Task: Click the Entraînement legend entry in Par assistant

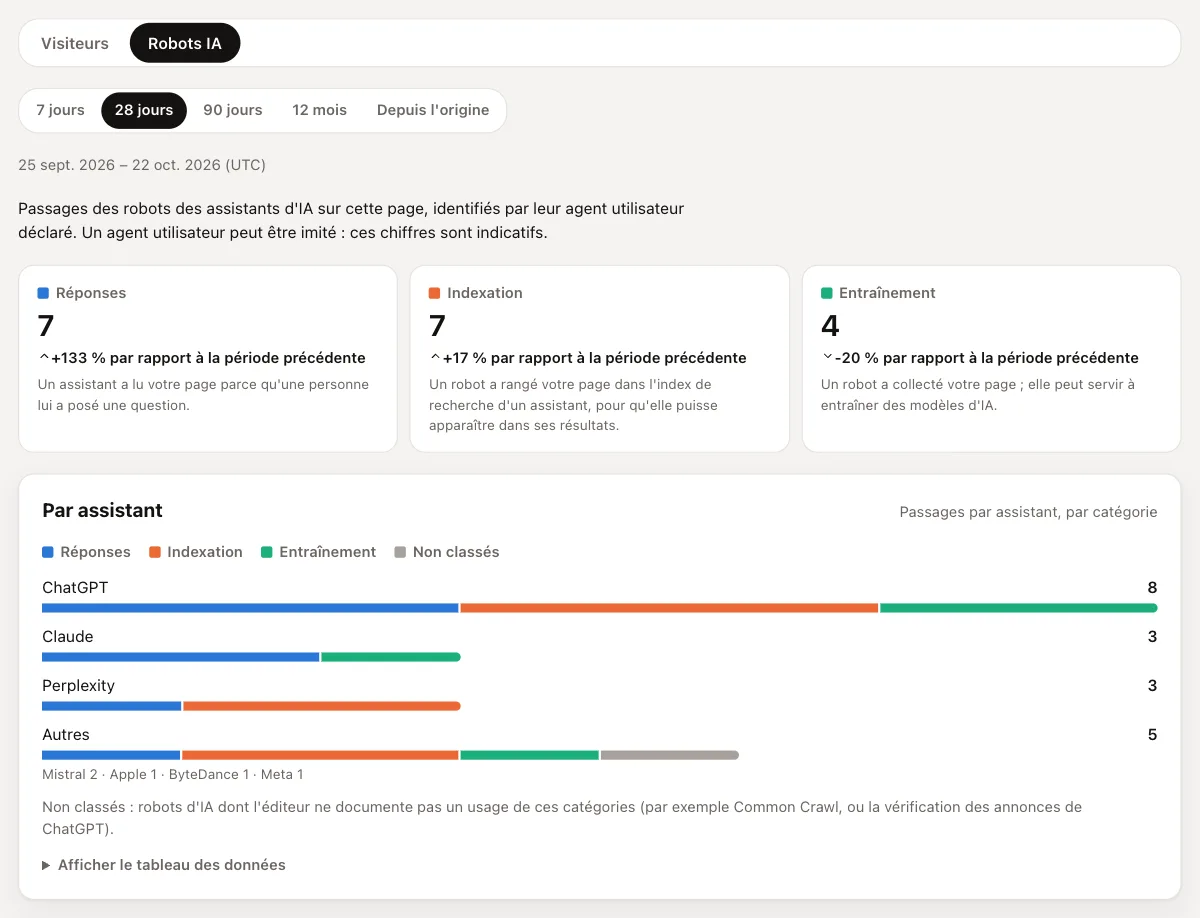Action: (x=319, y=552)
